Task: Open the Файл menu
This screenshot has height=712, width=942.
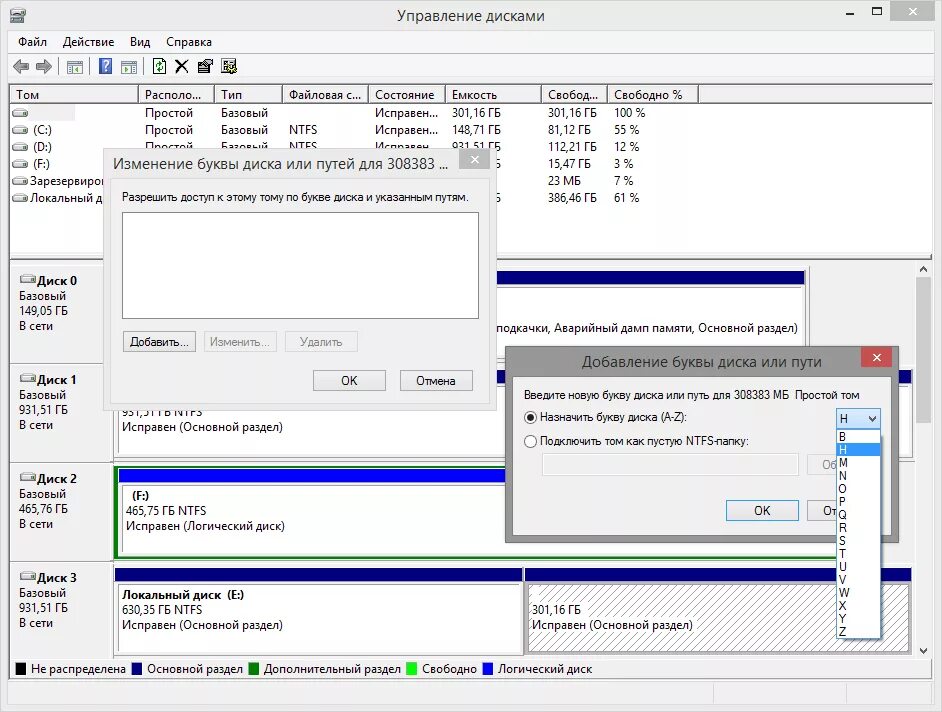Action: coord(32,42)
